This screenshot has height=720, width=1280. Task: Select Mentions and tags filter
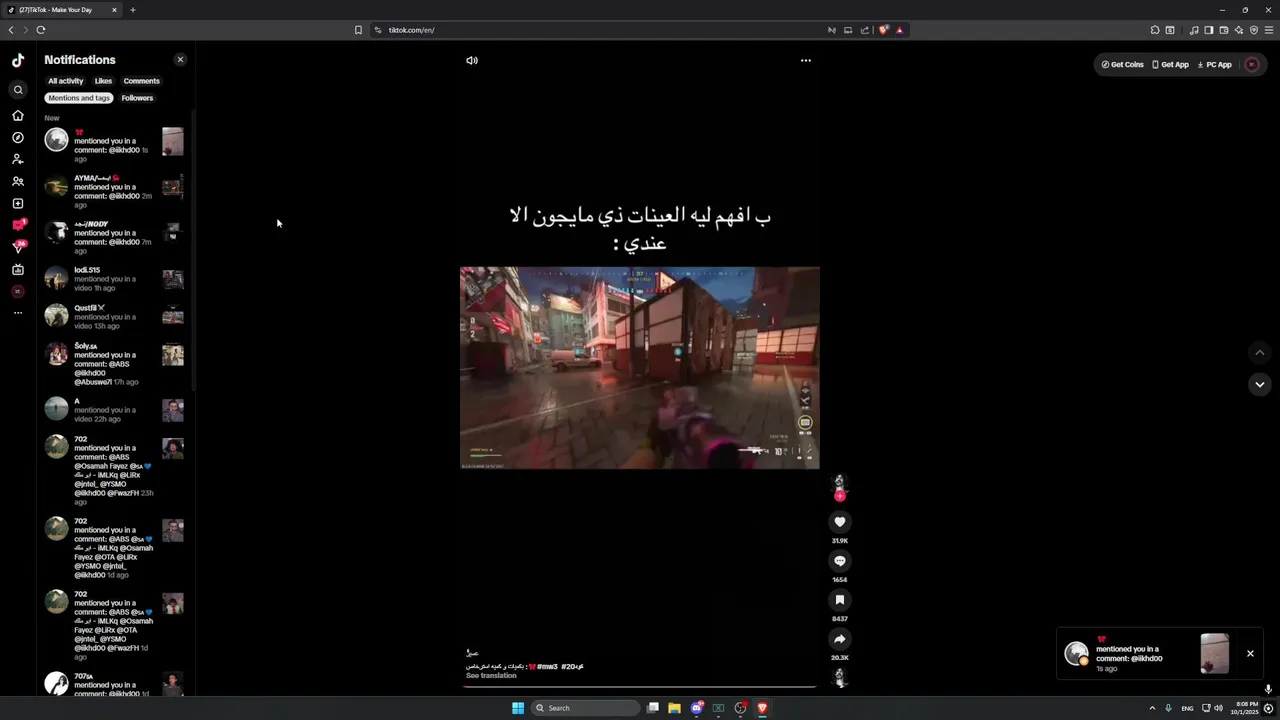click(79, 98)
